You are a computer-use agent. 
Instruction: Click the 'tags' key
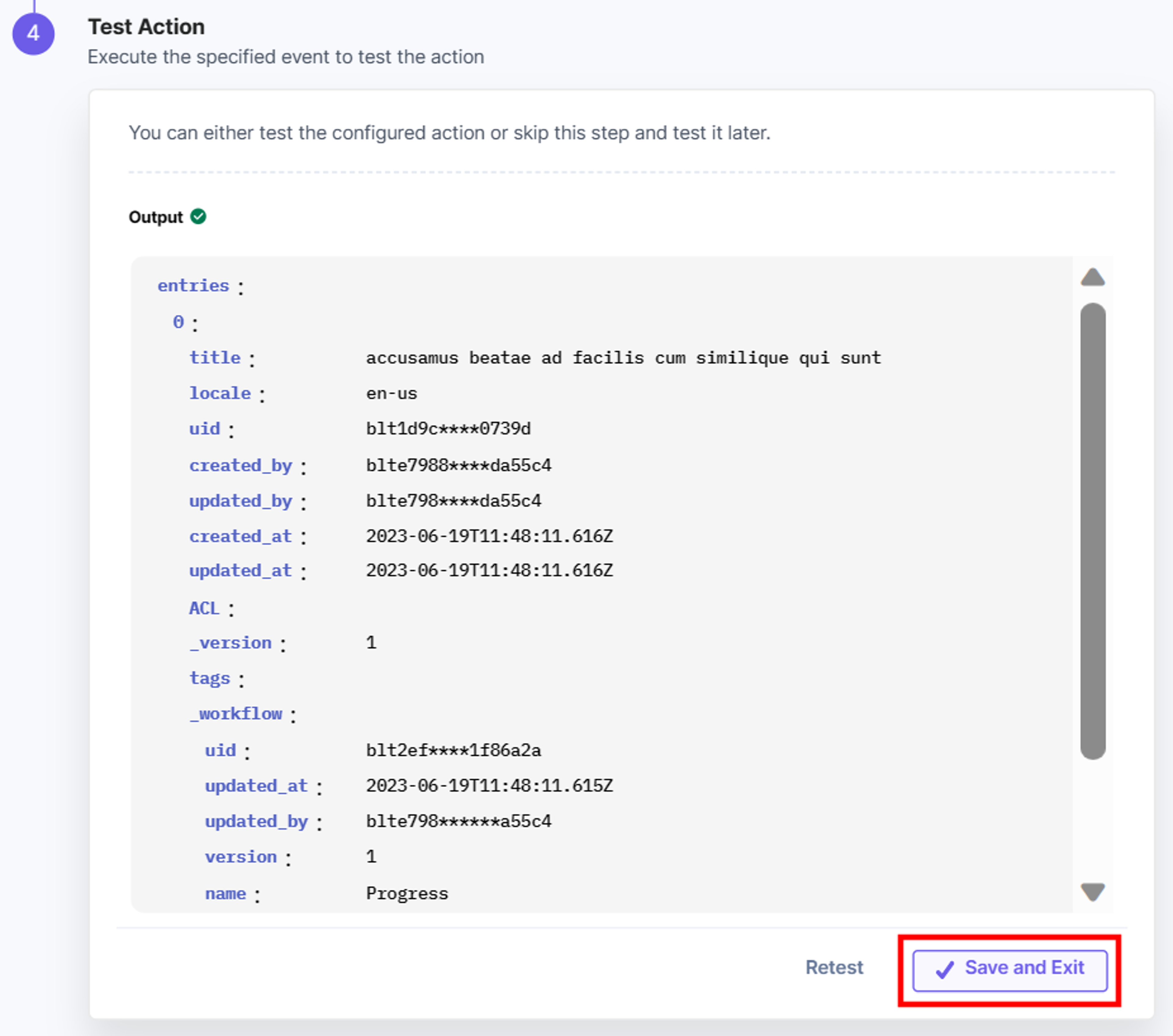click(210, 679)
